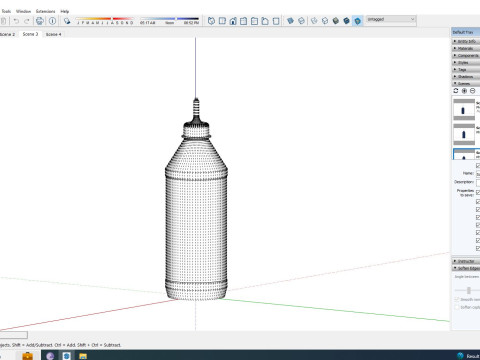Click the purple round taskbar icon
Viewport: 480px width, 360px height.
pos(50,356)
